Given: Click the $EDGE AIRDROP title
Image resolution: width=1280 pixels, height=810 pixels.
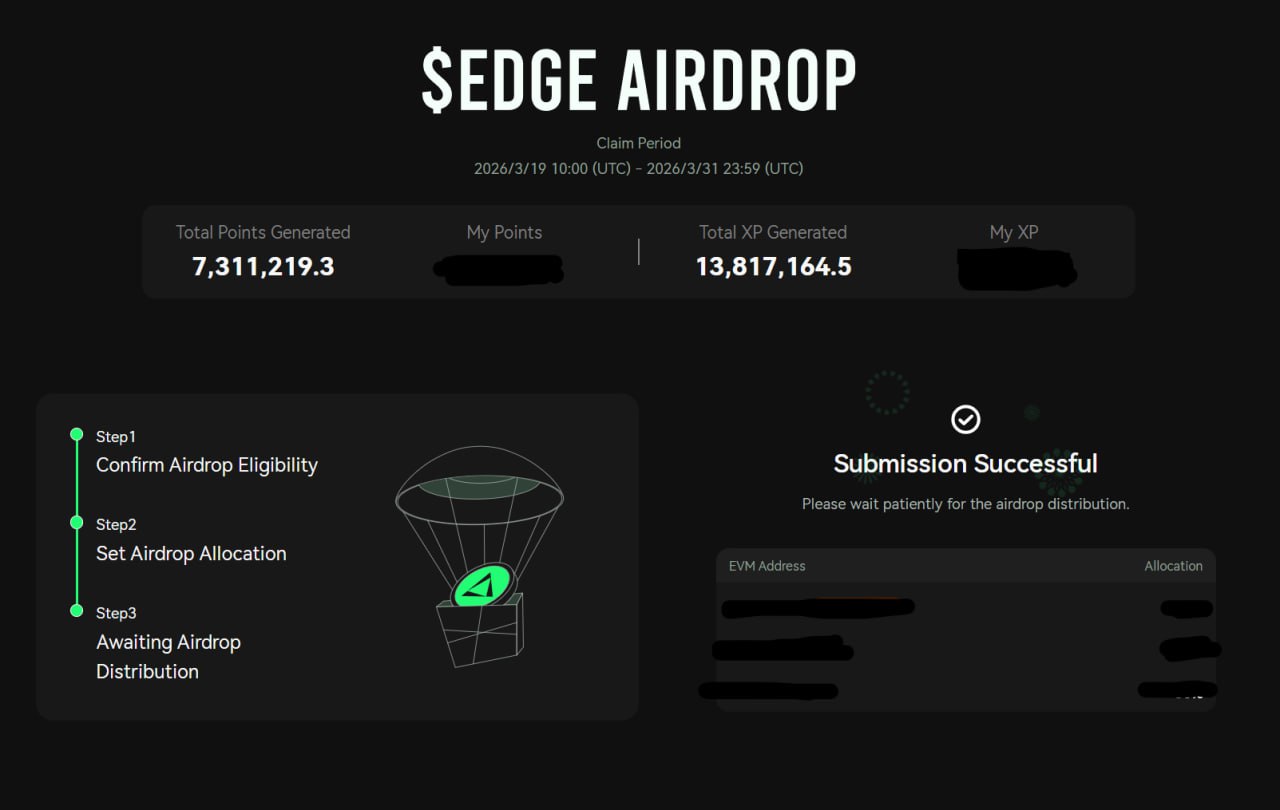Looking at the screenshot, I should [639, 80].
